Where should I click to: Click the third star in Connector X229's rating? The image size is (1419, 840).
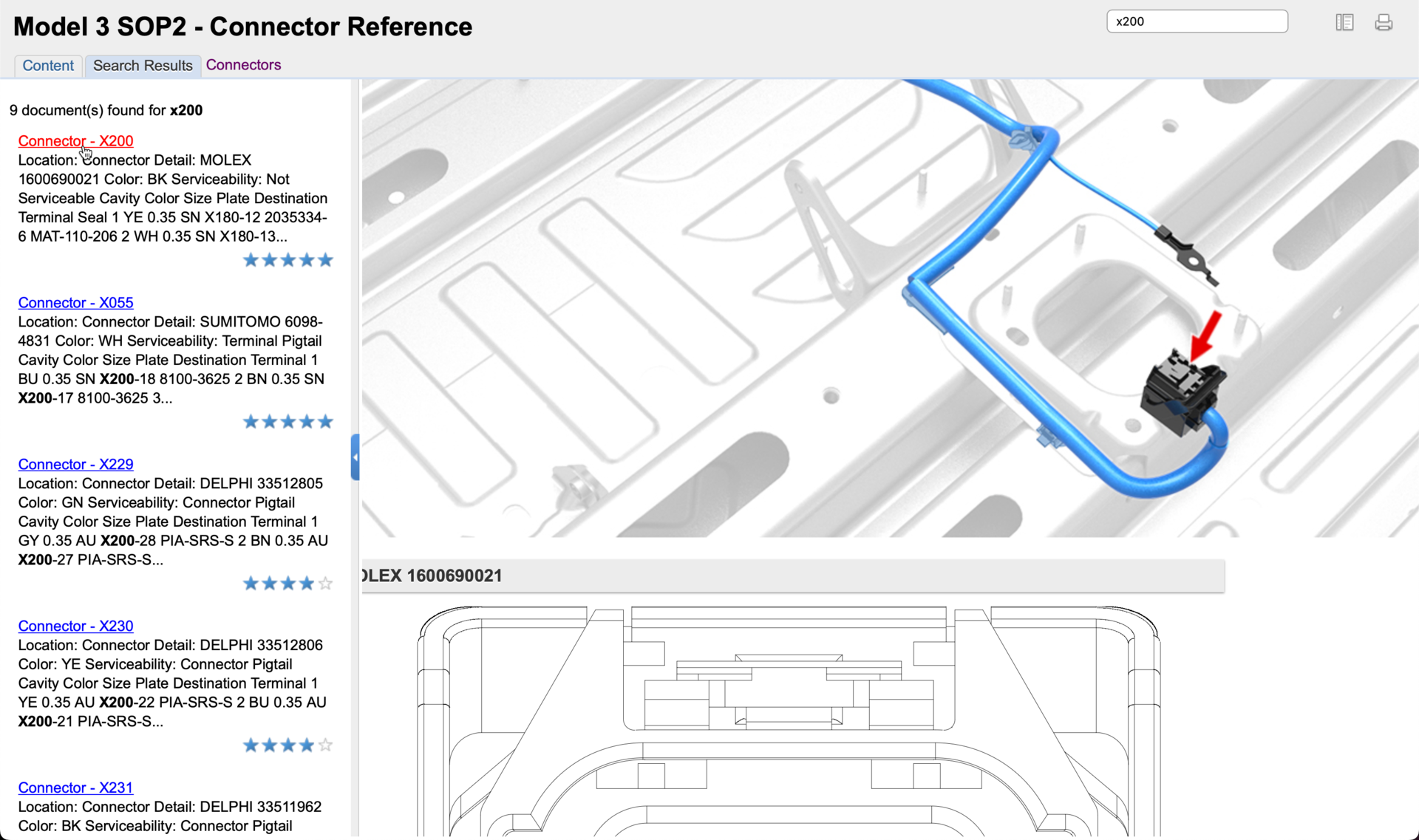pos(287,583)
